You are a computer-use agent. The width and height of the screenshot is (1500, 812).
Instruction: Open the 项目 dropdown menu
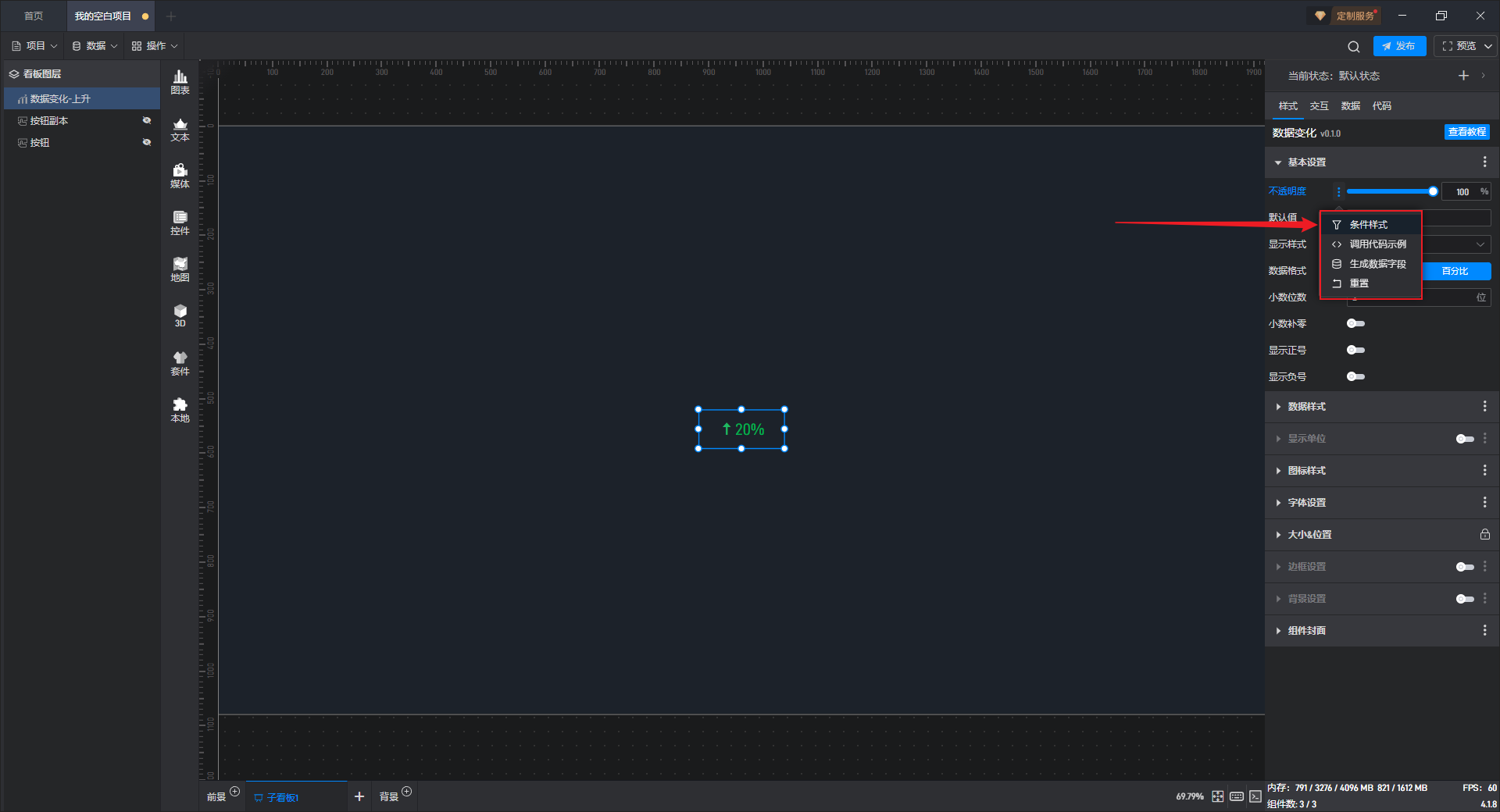[34, 46]
